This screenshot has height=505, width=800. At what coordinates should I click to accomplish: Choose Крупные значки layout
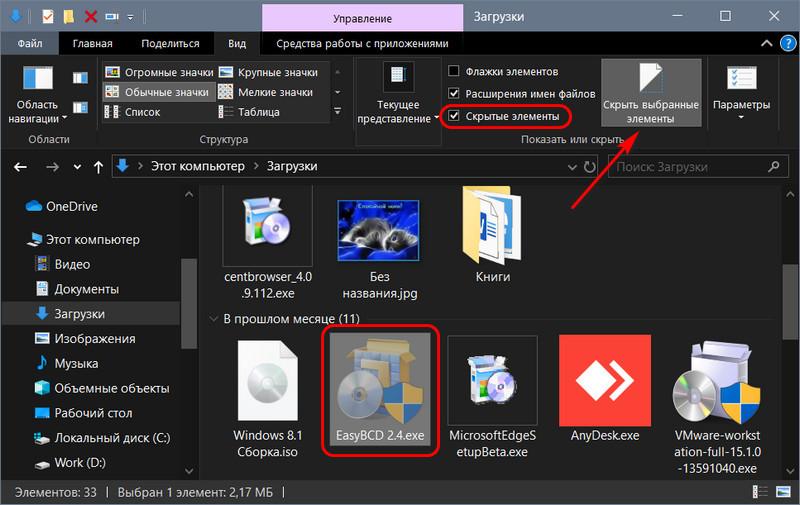268,72
